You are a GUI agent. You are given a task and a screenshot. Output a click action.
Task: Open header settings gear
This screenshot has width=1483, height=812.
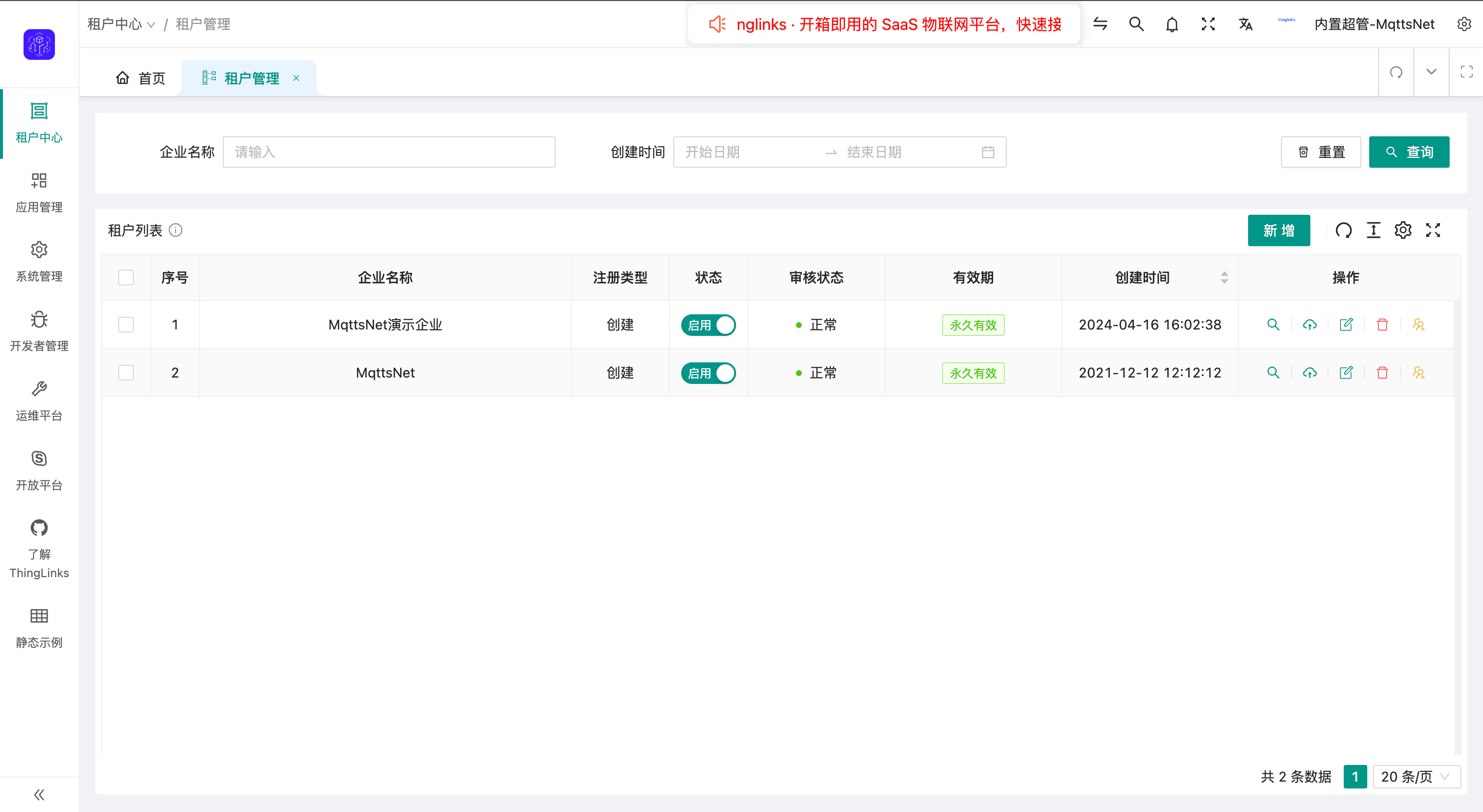tap(1464, 24)
